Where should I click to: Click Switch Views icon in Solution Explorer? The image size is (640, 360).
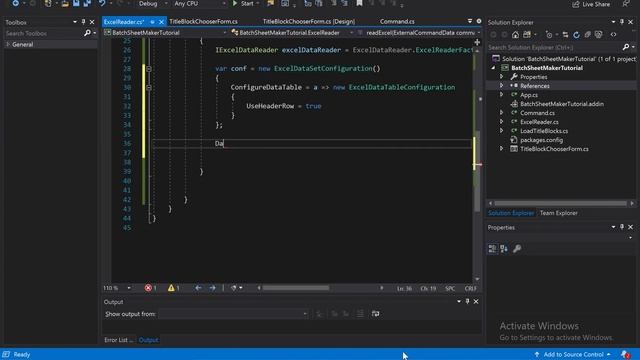(527, 35)
